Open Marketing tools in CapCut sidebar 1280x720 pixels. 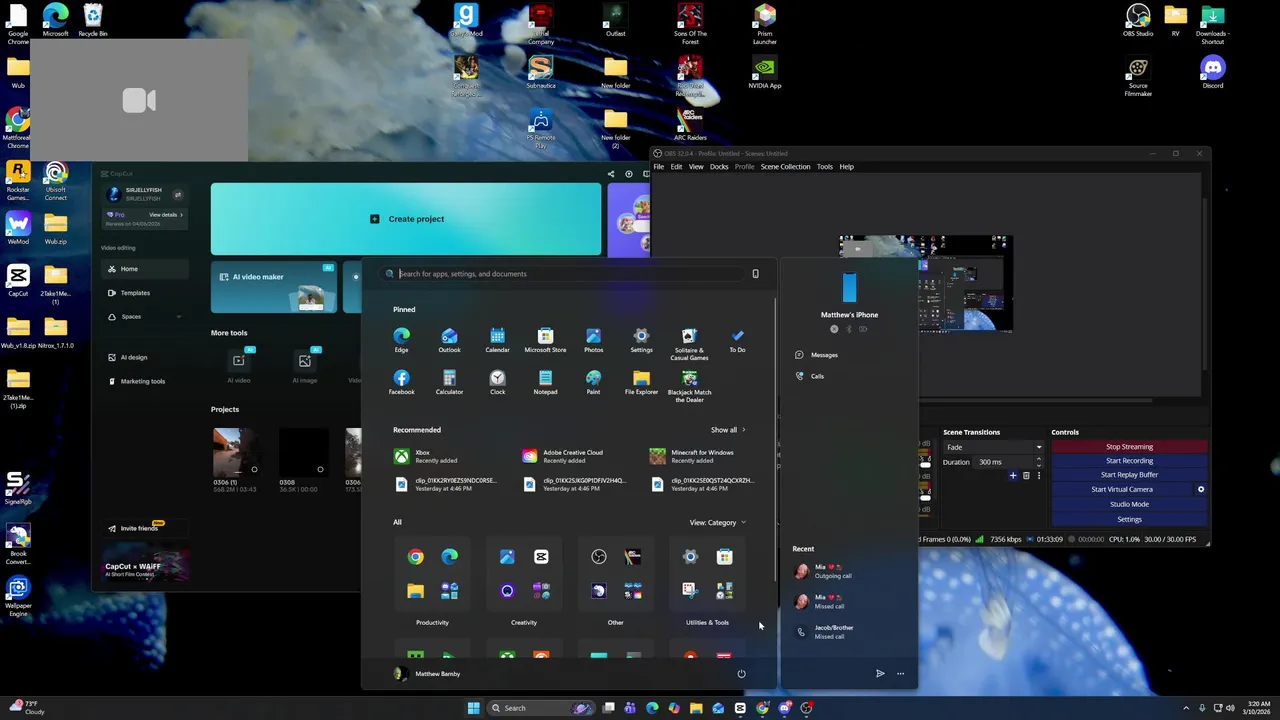[145, 381]
